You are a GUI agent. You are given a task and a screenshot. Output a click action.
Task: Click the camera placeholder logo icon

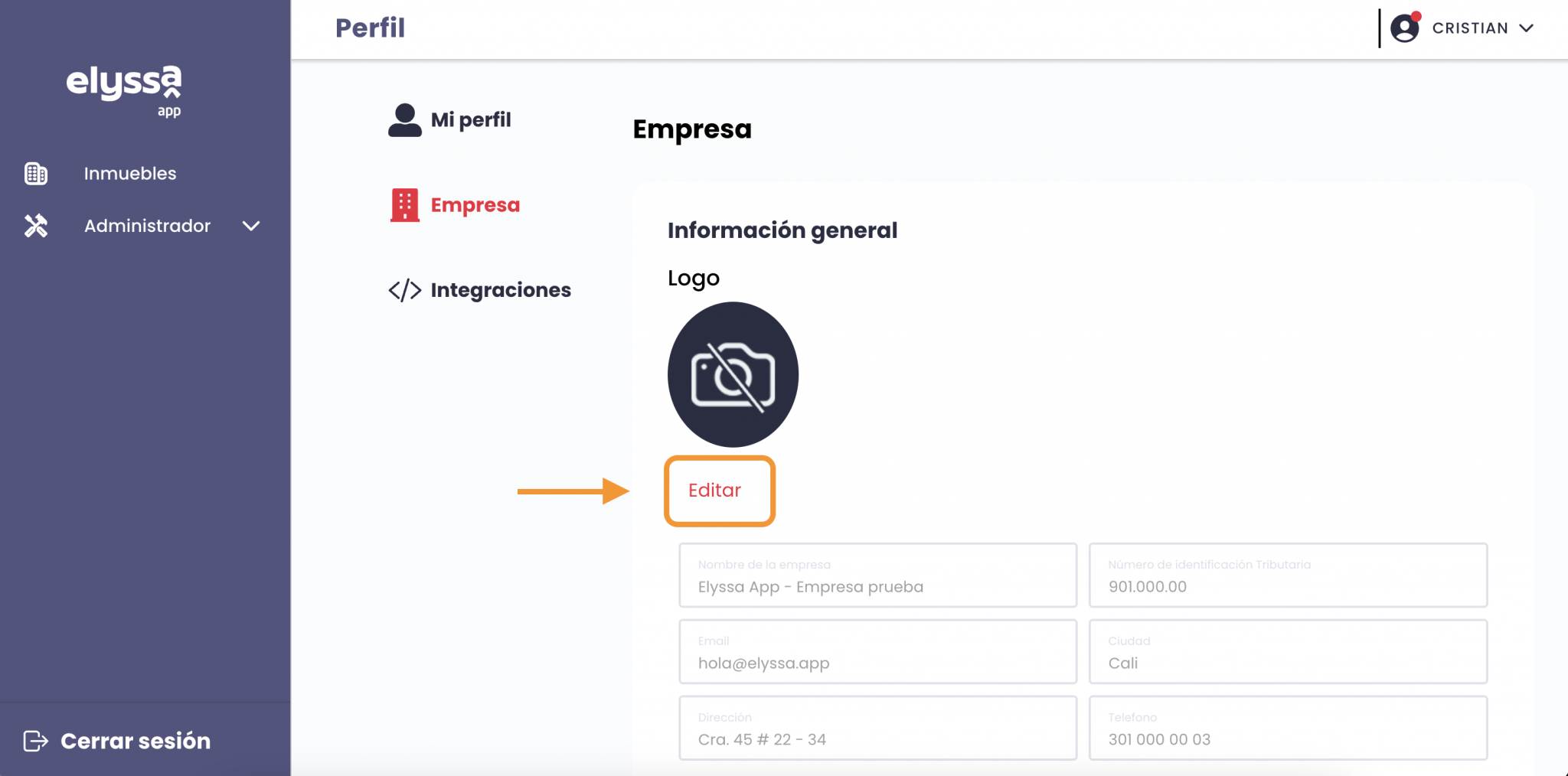coord(733,374)
